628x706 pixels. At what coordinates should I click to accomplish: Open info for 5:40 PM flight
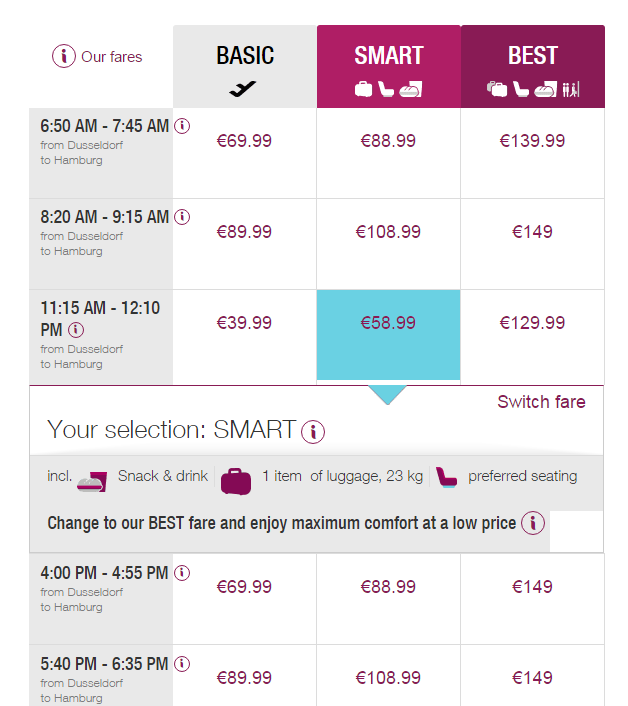point(182,664)
